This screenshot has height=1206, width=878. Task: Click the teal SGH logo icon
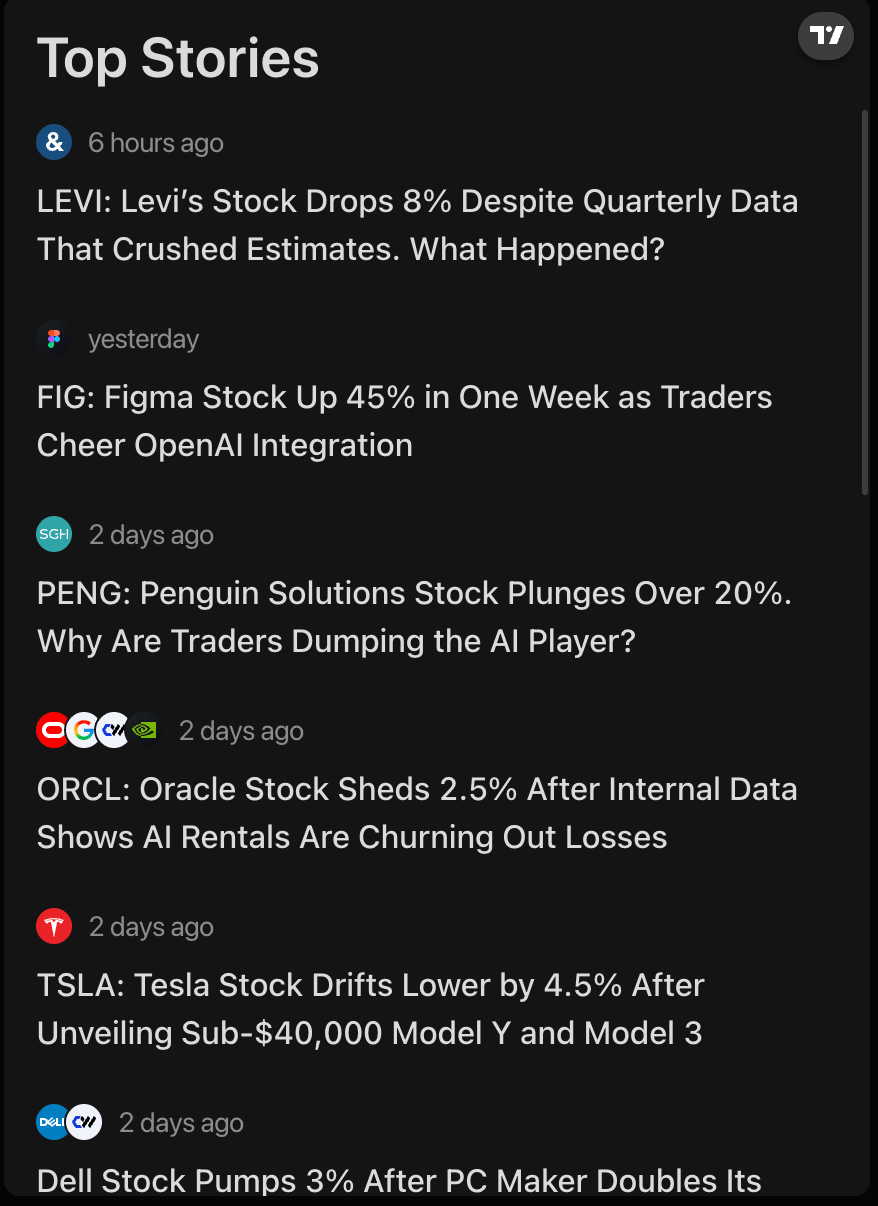[x=54, y=535]
